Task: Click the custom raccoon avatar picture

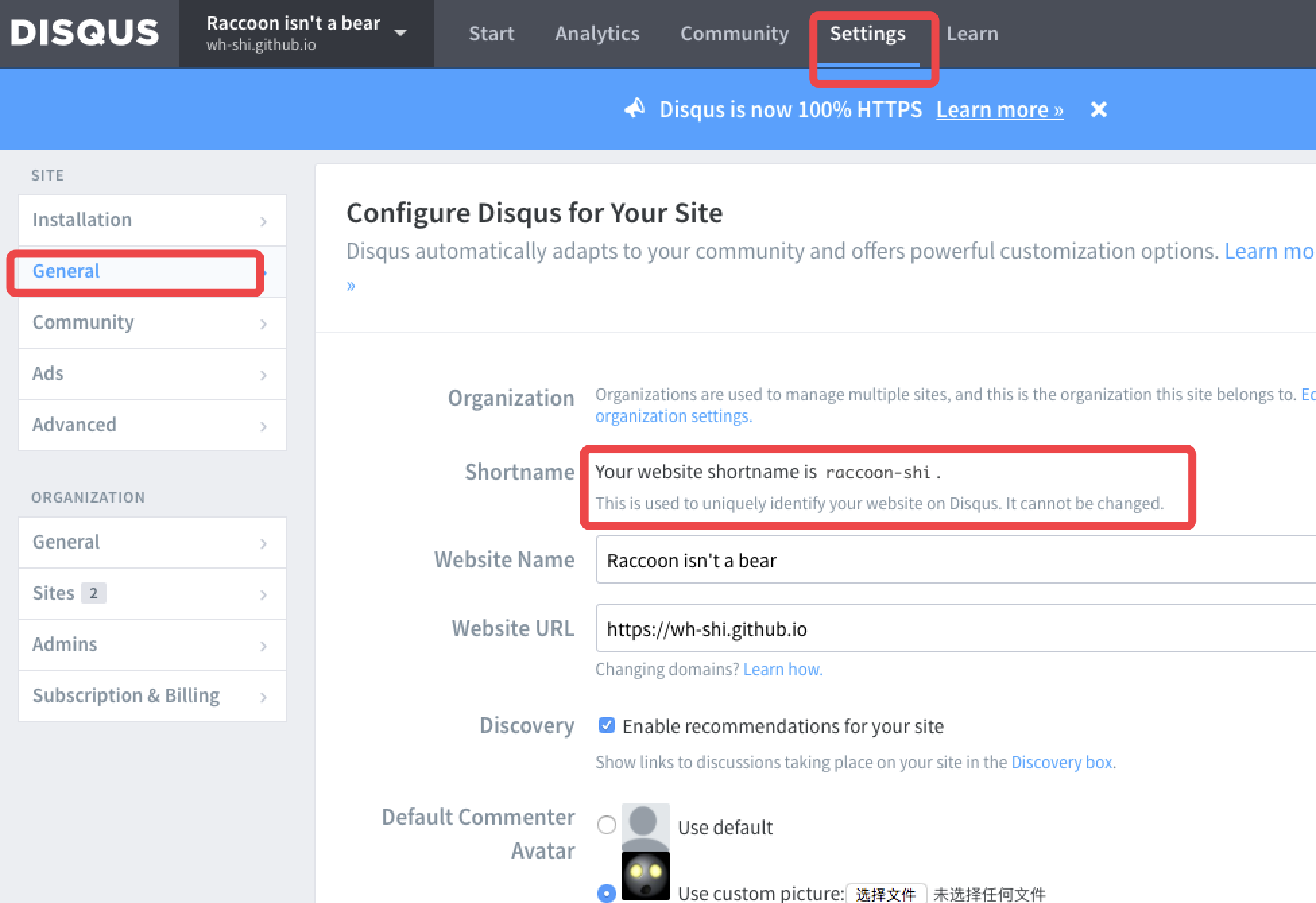Action: coord(645,876)
